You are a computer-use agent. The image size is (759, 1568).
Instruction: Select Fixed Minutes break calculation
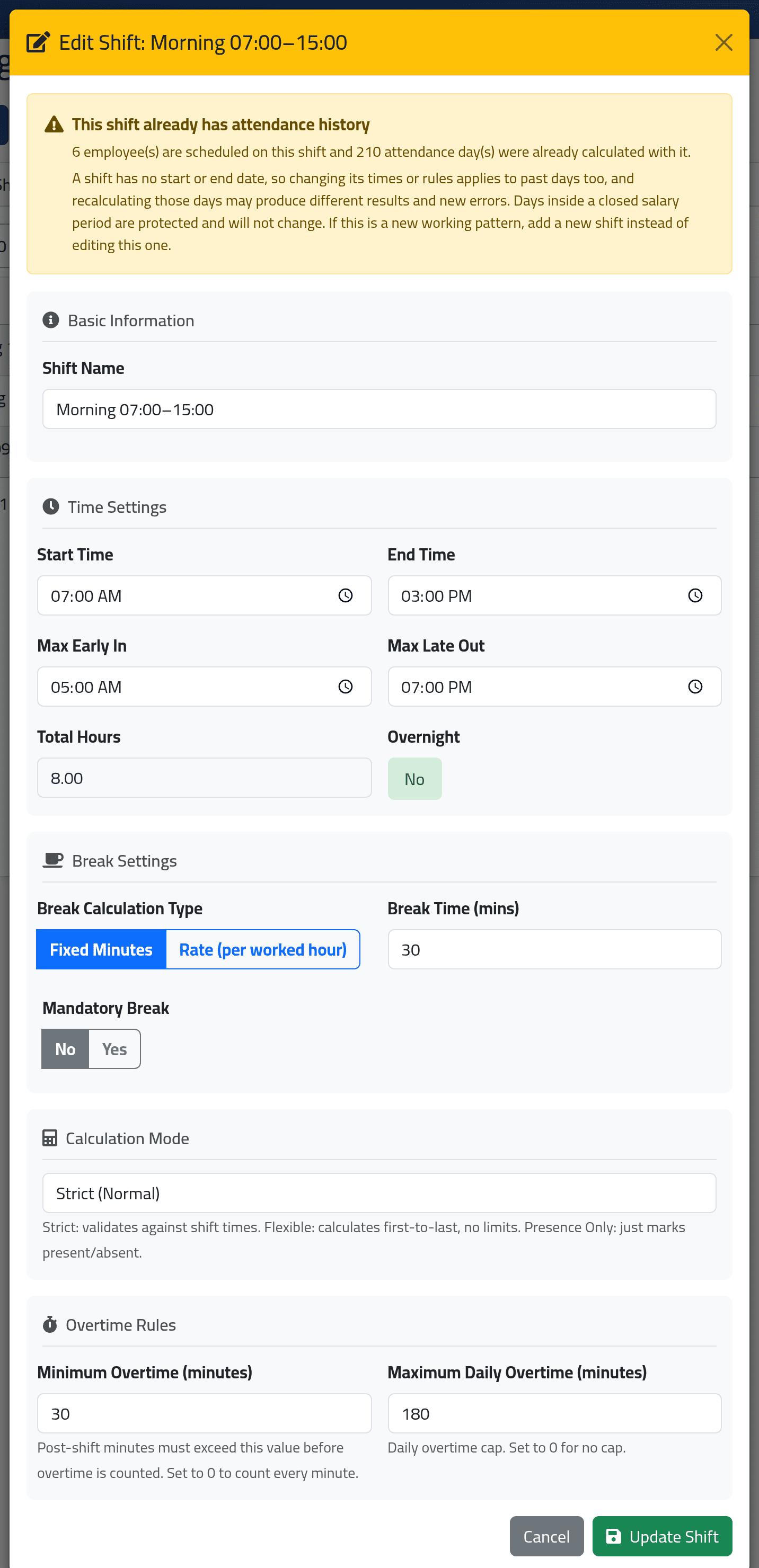[101, 950]
